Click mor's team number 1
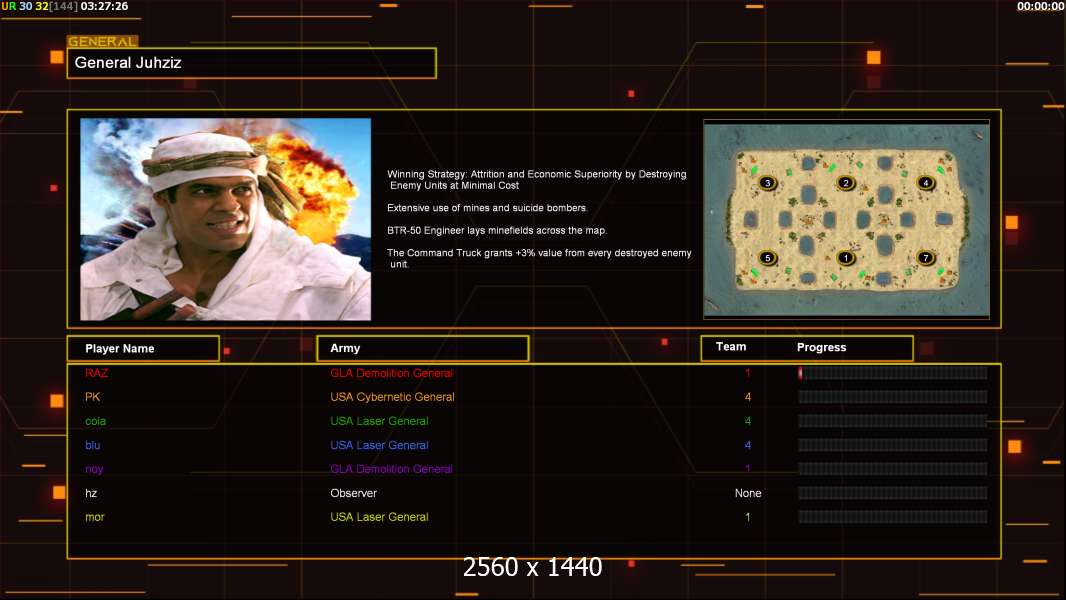The width and height of the screenshot is (1066, 600). 748,517
